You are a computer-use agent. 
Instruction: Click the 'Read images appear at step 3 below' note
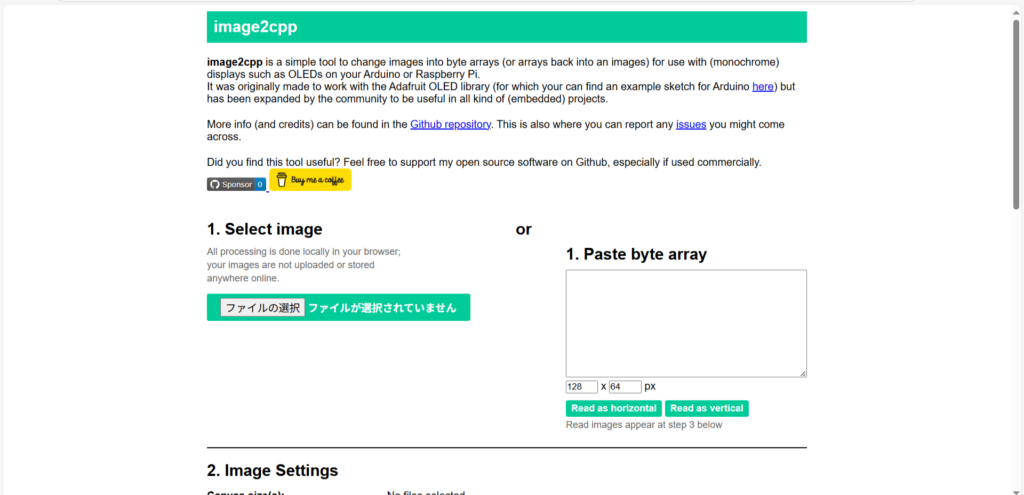(x=644, y=424)
